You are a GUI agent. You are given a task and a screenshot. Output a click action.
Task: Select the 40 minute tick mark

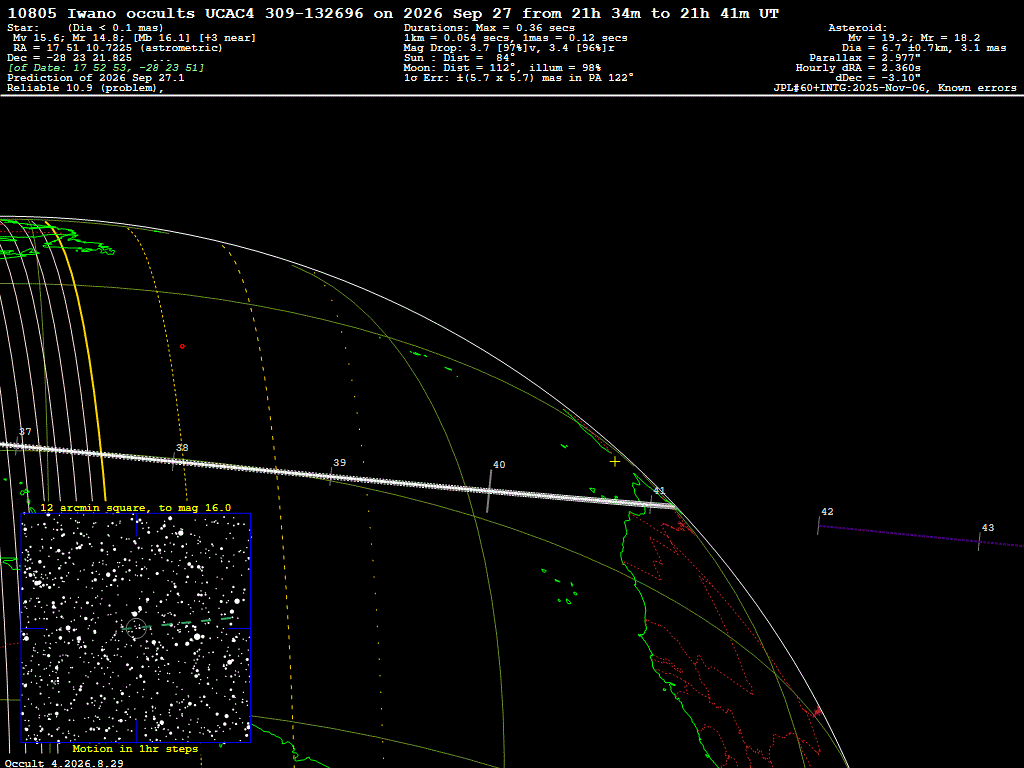point(489,490)
